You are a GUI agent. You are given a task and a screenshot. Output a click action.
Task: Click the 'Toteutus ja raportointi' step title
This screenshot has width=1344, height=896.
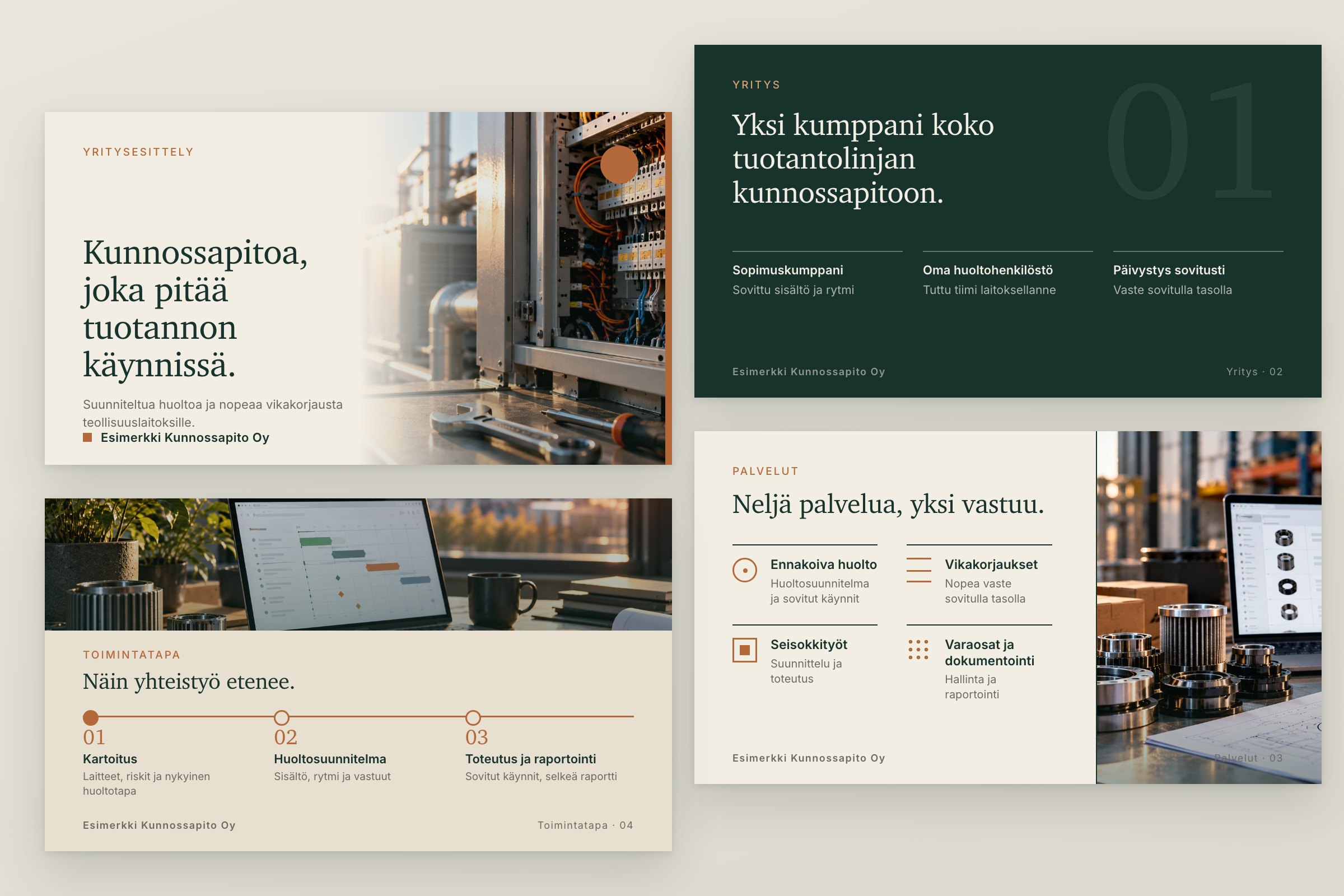coord(530,759)
